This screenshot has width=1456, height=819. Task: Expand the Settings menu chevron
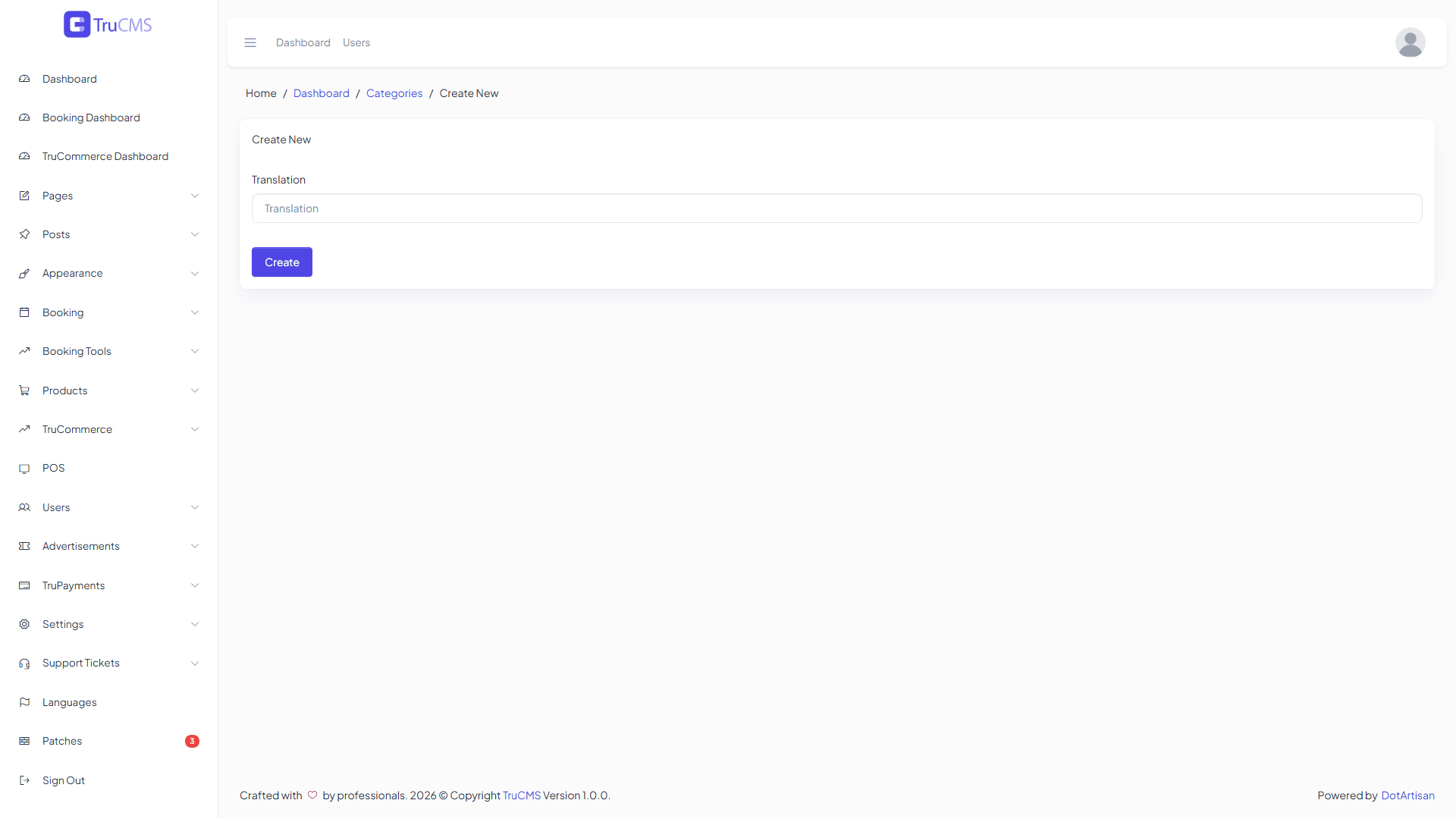point(195,624)
